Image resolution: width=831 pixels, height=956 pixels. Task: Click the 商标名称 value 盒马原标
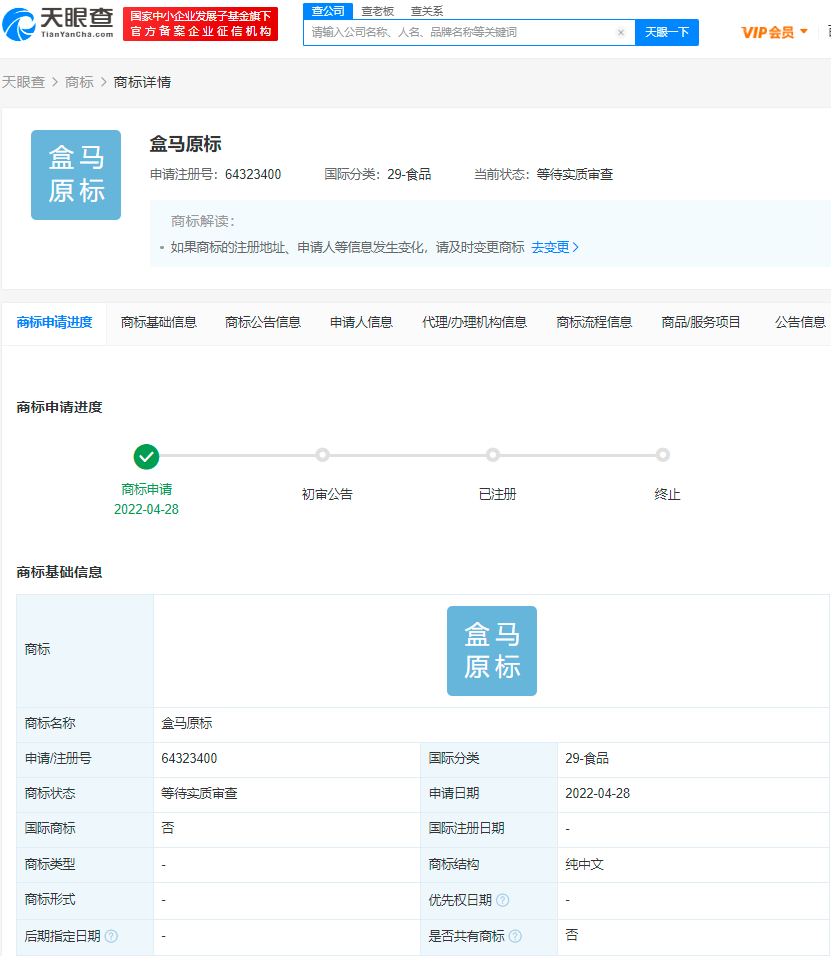coord(187,724)
